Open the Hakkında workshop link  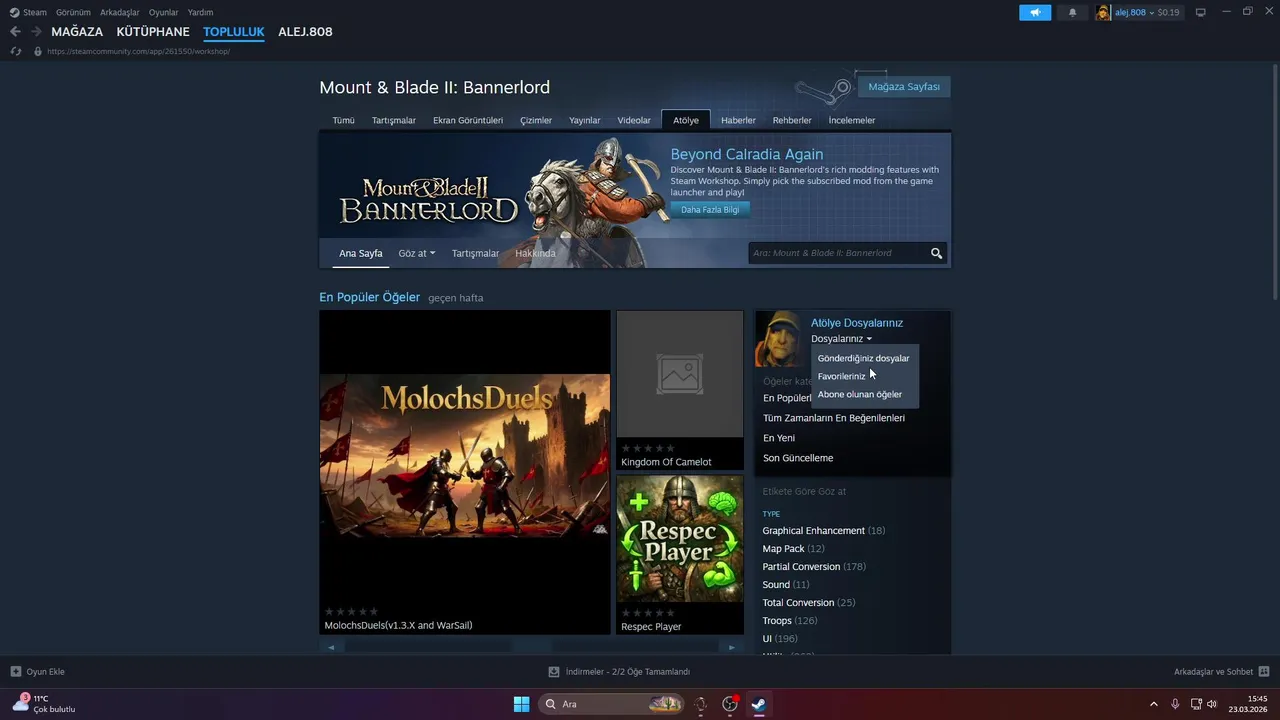(x=535, y=253)
